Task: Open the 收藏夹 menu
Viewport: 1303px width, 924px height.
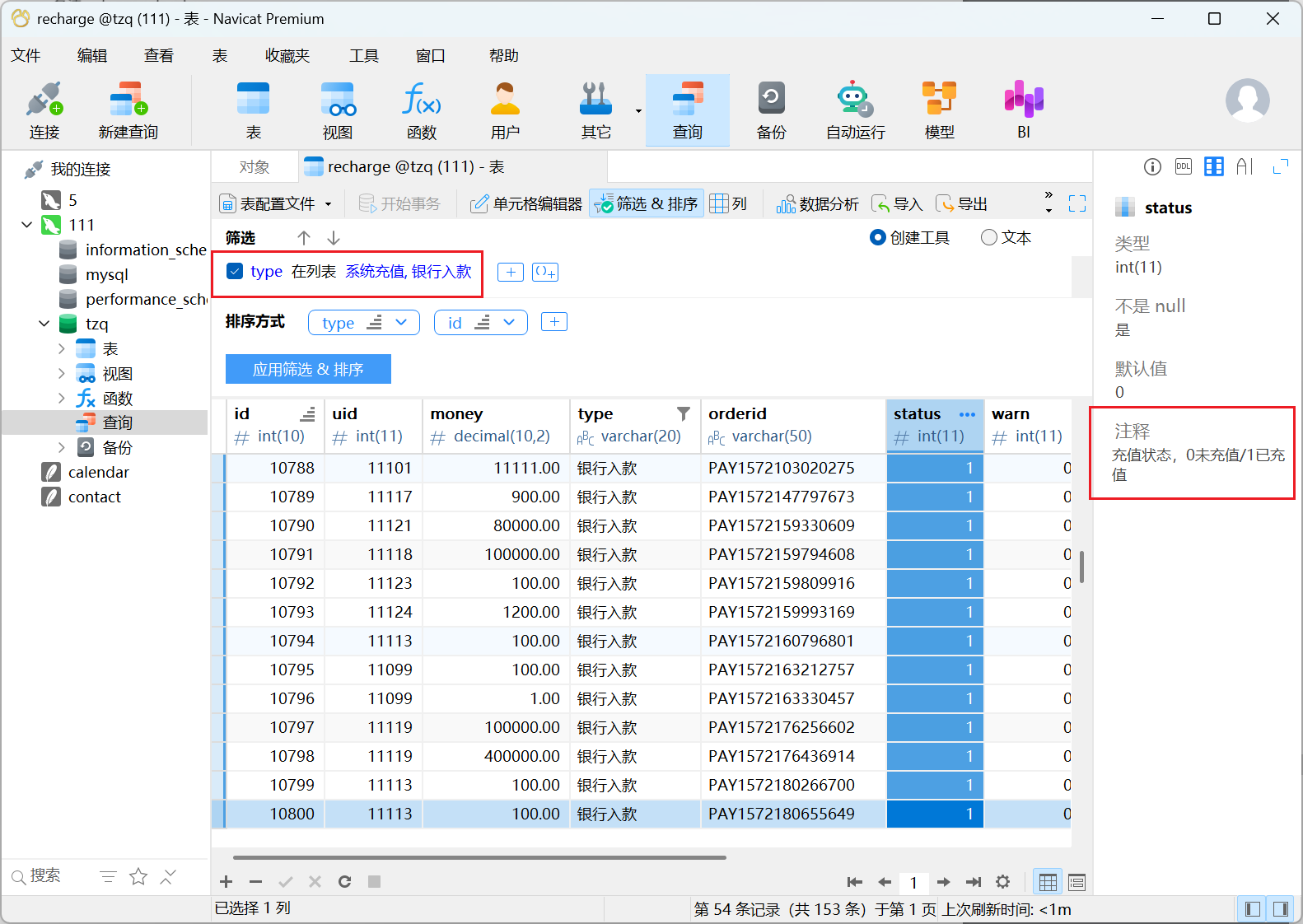Action: pyautogui.click(x=287, y=56)
